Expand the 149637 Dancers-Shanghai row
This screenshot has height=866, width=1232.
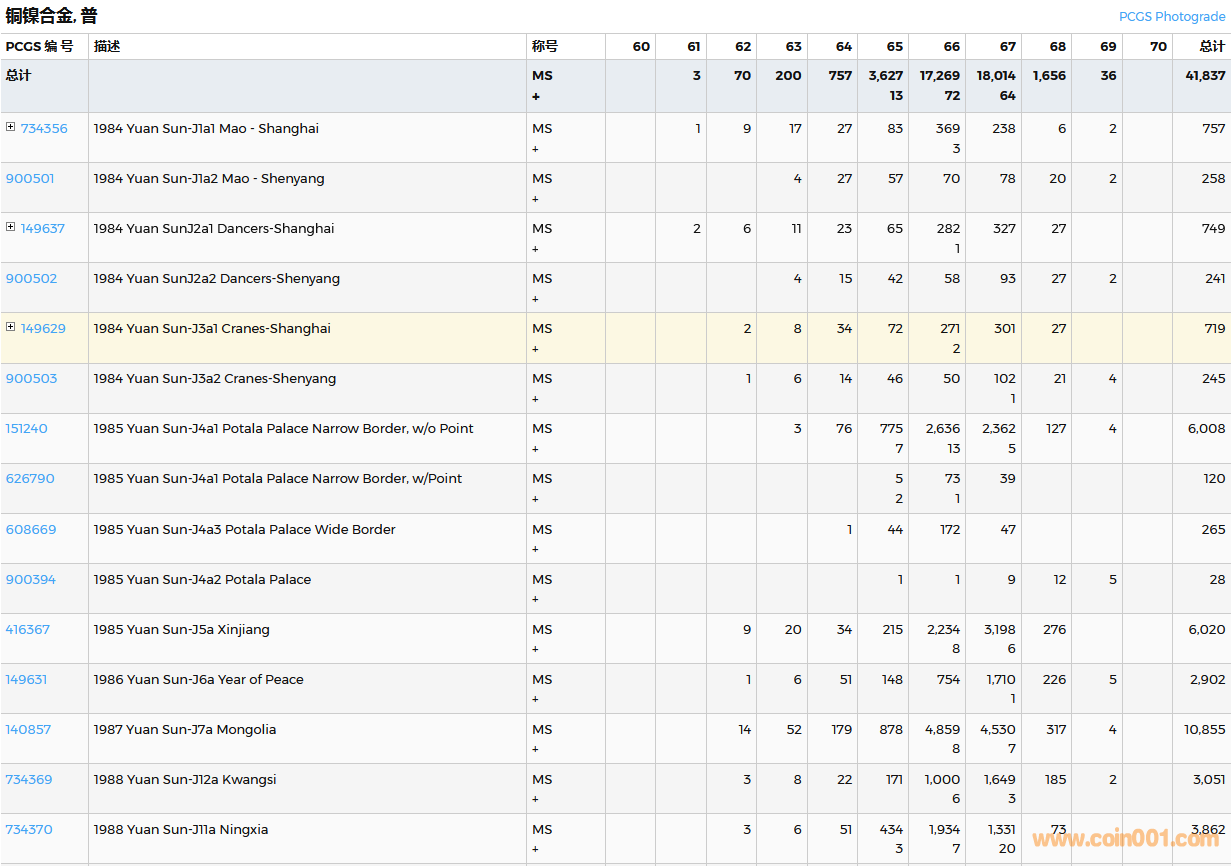11,227
